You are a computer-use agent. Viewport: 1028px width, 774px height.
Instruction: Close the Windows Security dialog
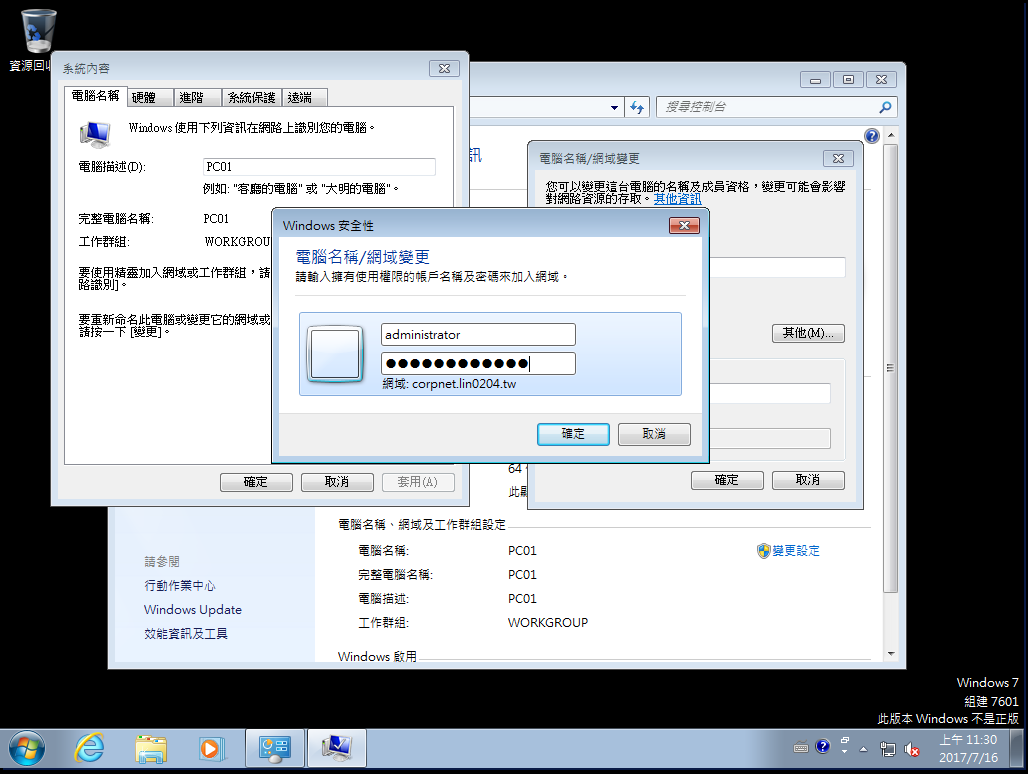point(684,225)
